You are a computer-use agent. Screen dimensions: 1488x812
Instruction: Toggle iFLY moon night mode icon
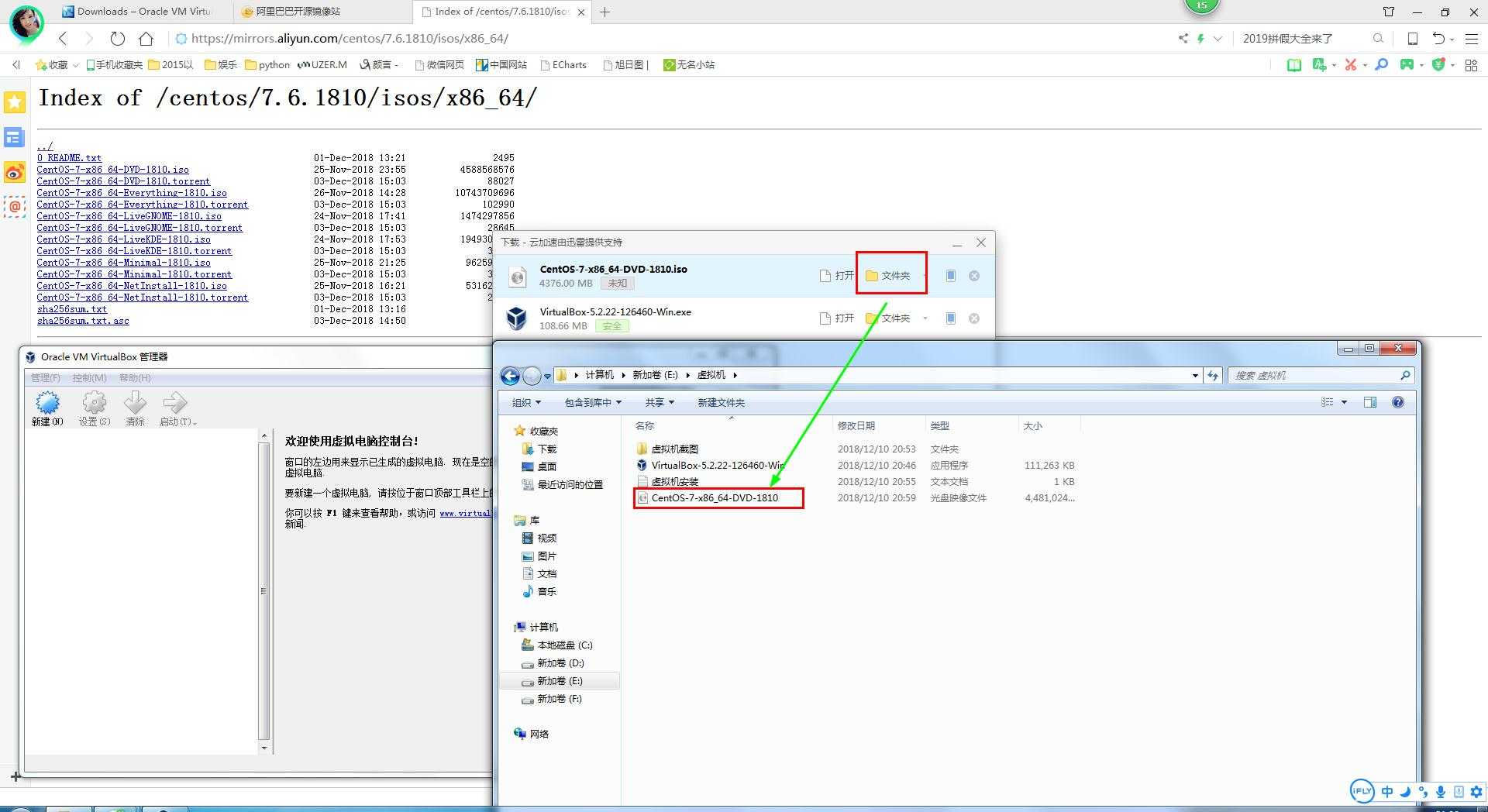pos(1405,791)
